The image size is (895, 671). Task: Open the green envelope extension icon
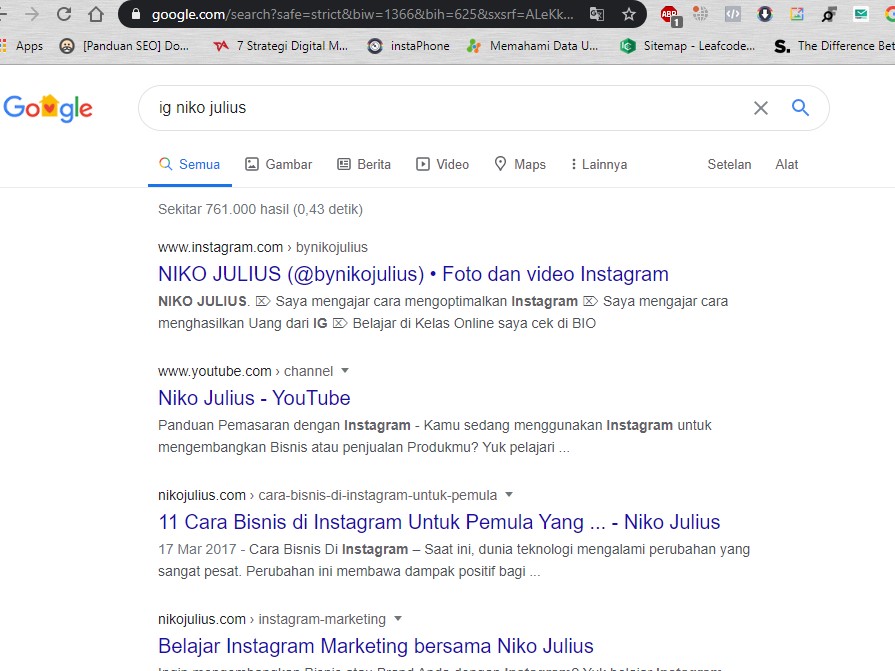[x=860, y=14]
